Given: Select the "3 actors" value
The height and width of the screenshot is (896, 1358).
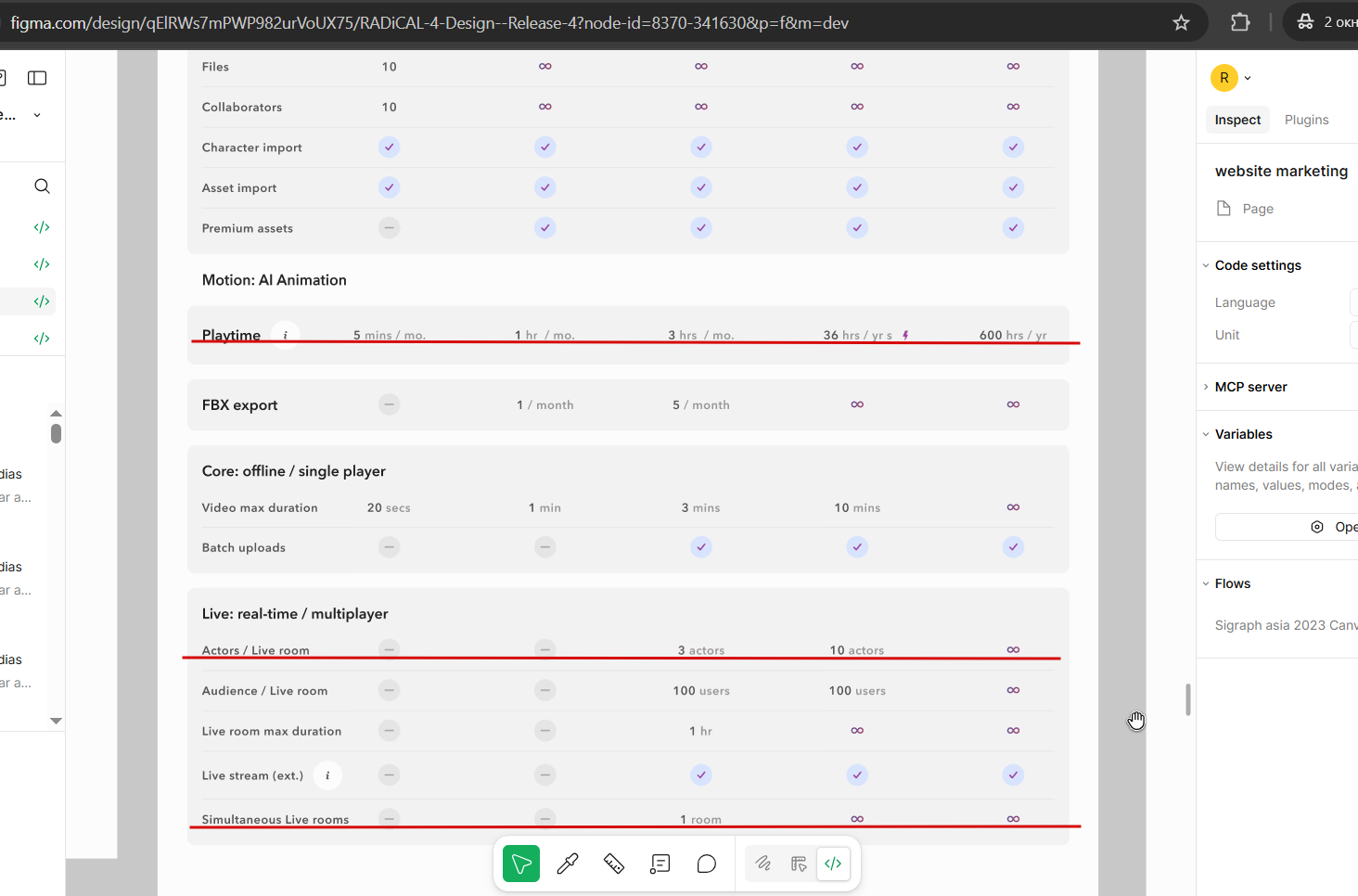Looking at the screenshot, I should click(x=701, y=650).
